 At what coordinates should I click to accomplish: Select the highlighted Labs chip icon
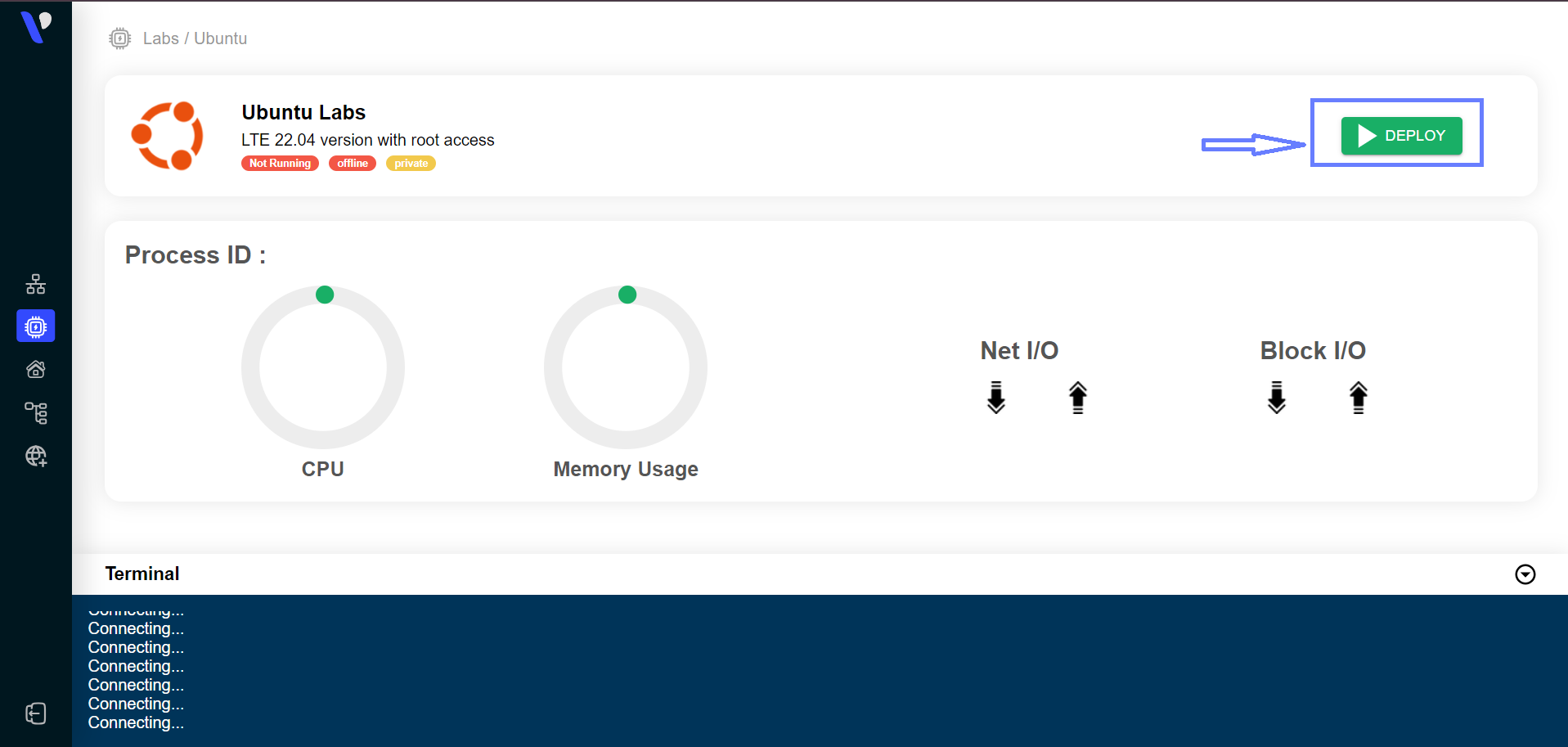[x=36, y=326]
